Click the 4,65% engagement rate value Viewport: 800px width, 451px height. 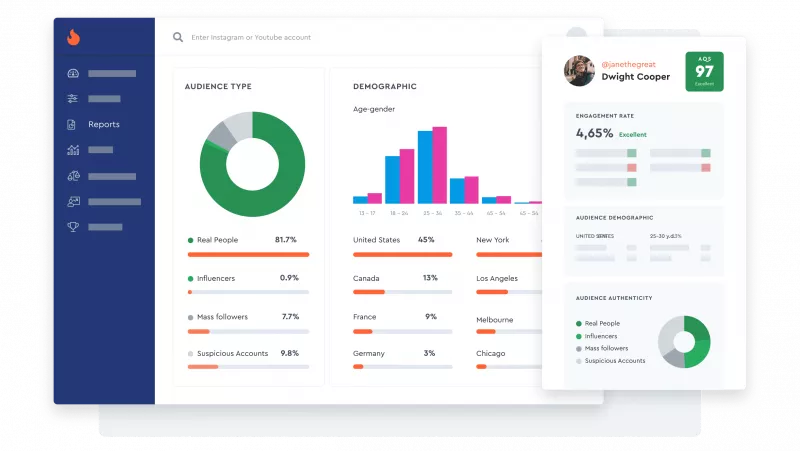pyautogui.click(x=594, y=133)
